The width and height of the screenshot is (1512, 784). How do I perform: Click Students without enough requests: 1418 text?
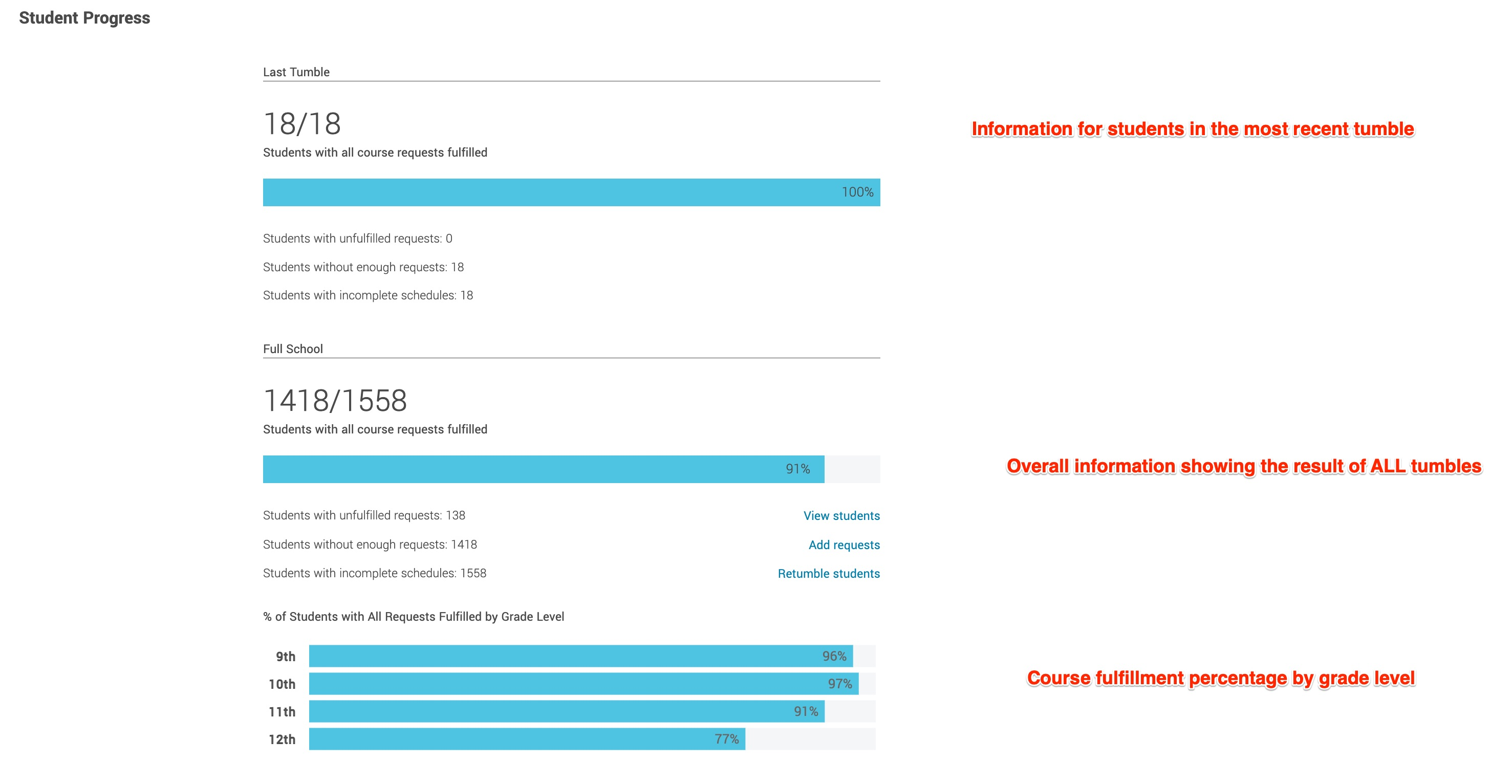tap(370, 545)
